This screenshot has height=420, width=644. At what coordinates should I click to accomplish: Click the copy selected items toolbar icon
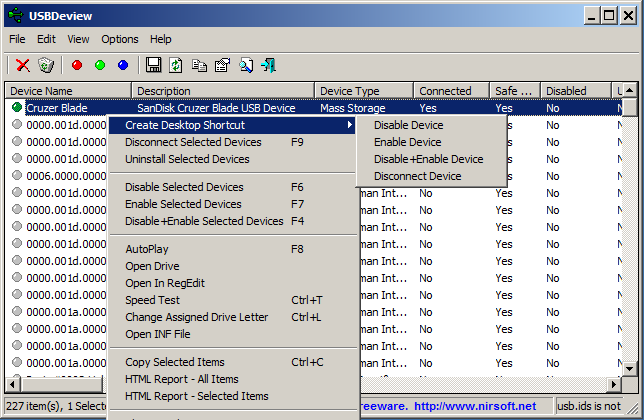(x=199, y=65)
